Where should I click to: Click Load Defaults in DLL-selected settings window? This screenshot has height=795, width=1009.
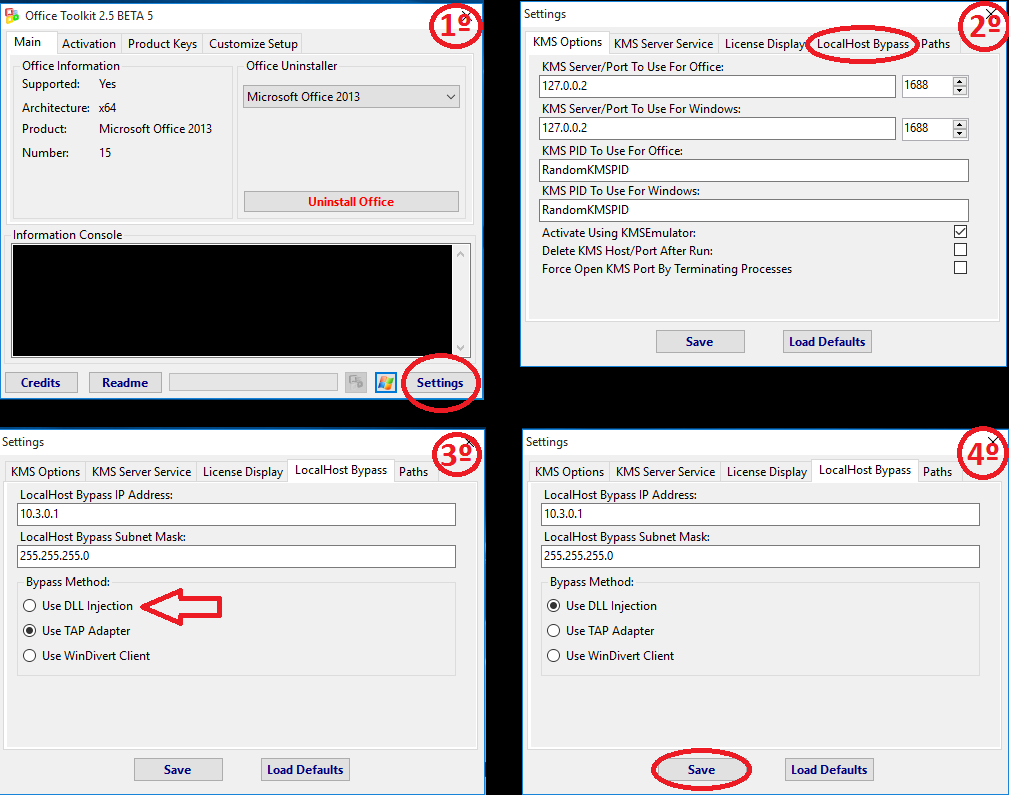(829, 770)
